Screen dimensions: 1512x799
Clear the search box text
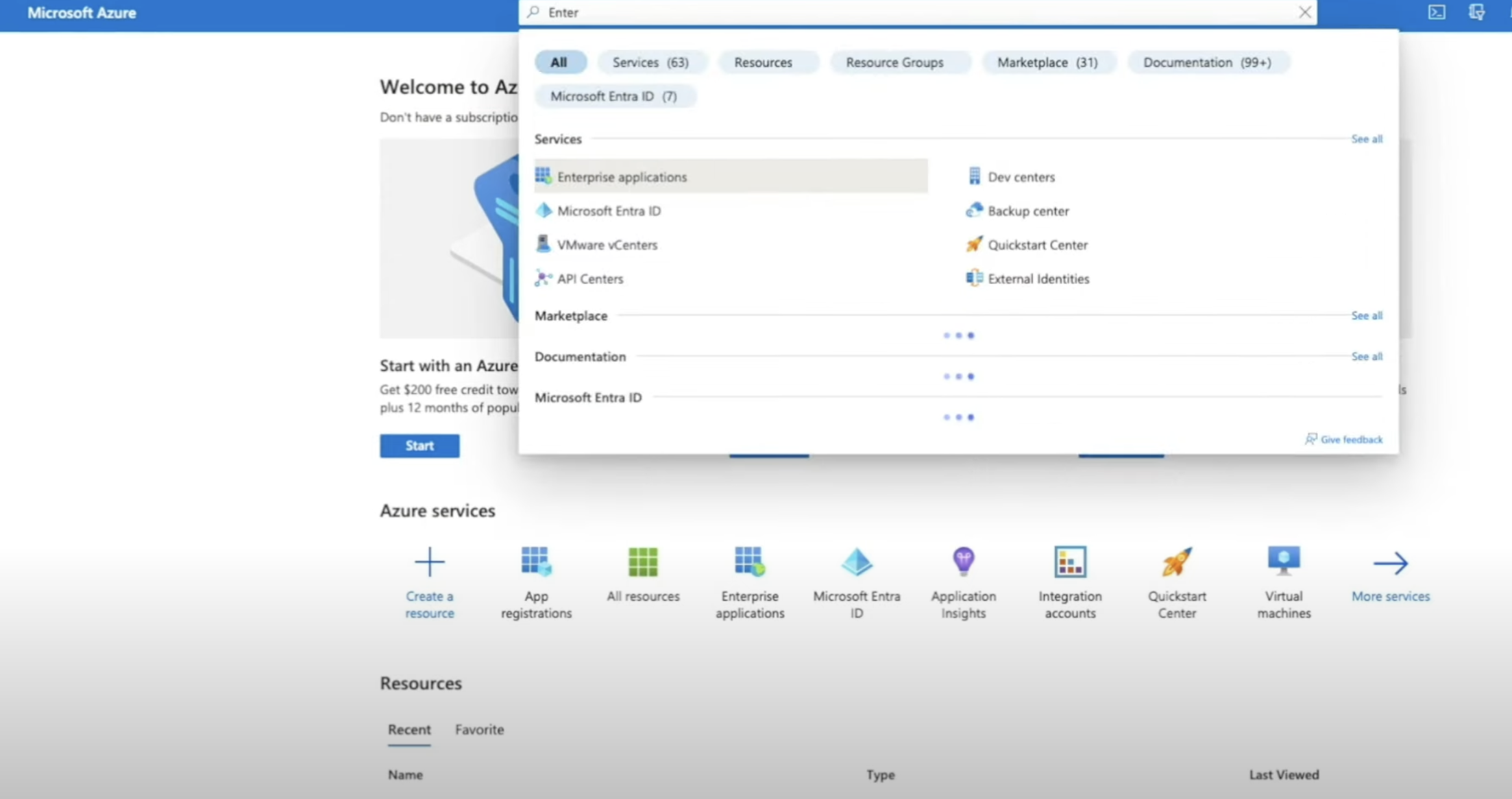(1304, 12)
